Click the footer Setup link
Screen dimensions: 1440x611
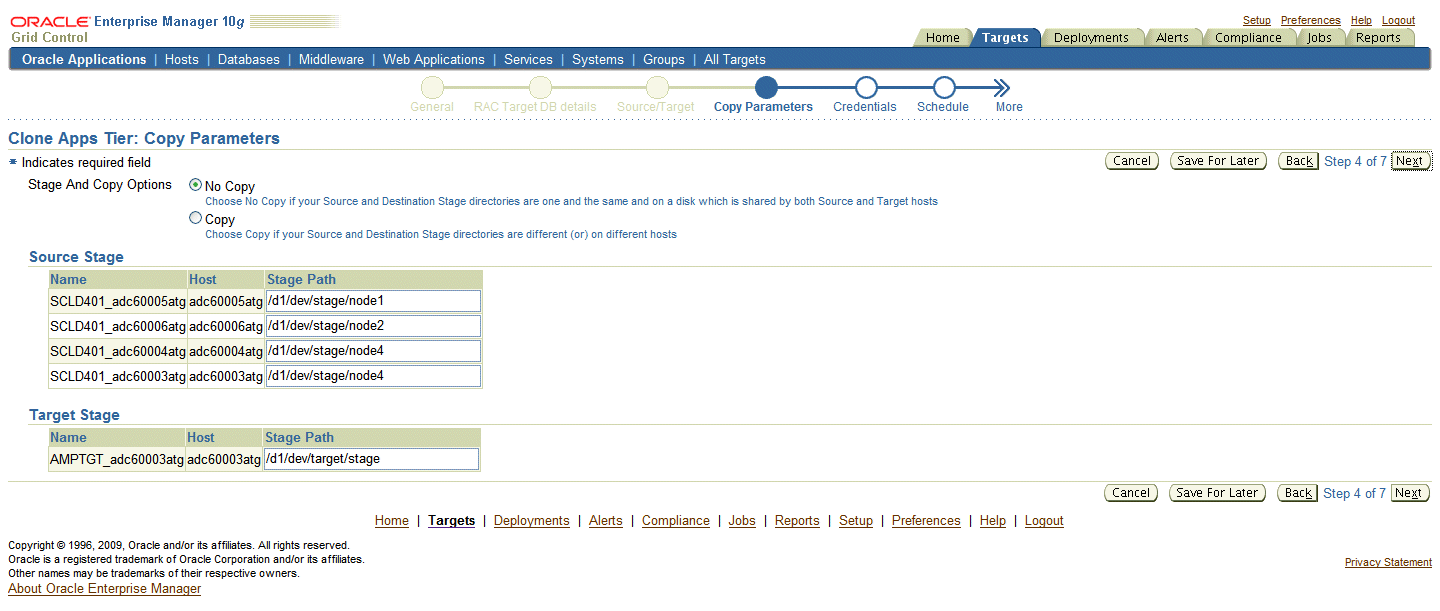tap(856, 521)
